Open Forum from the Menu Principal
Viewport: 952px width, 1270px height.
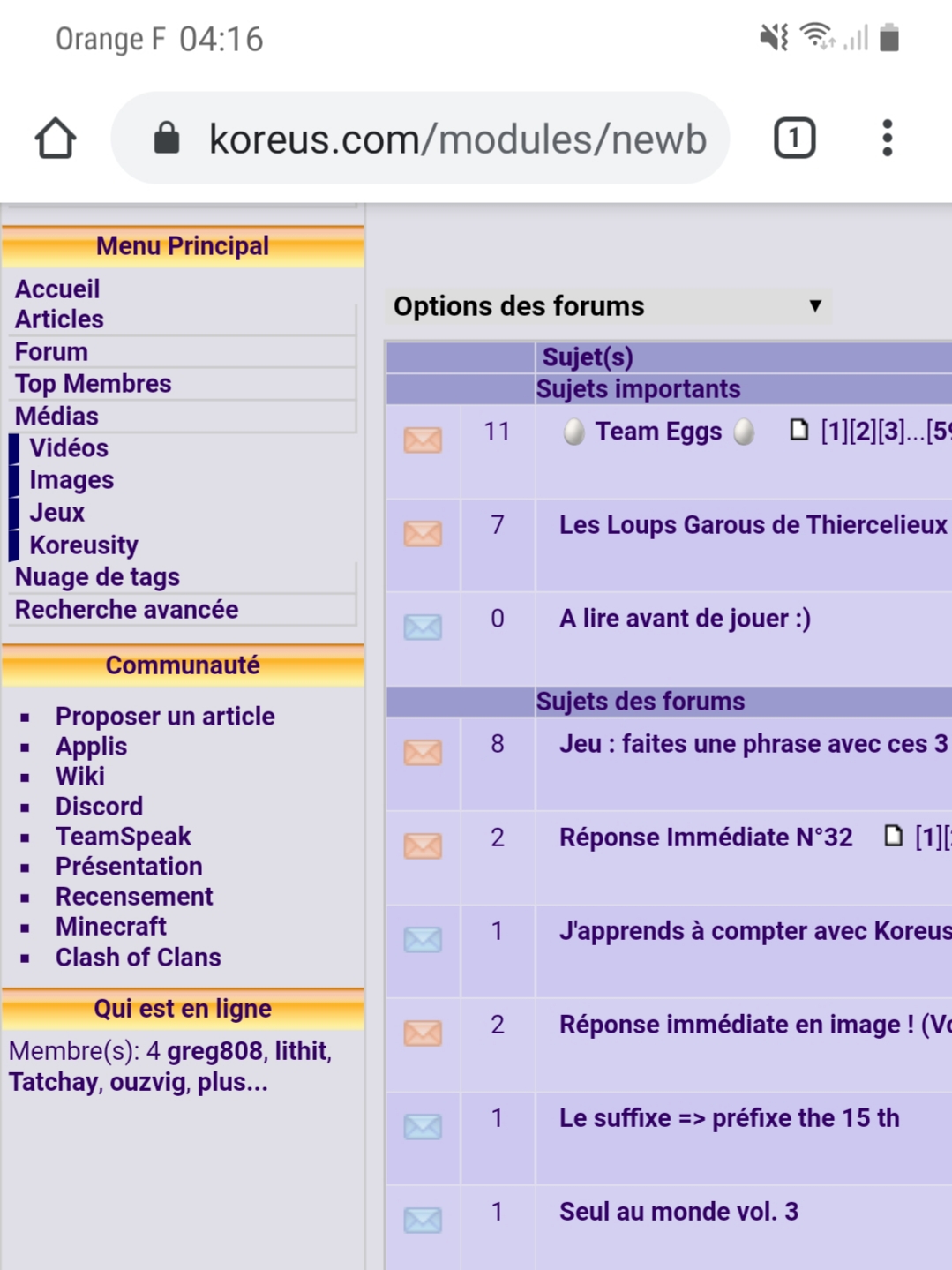[51, 352]
